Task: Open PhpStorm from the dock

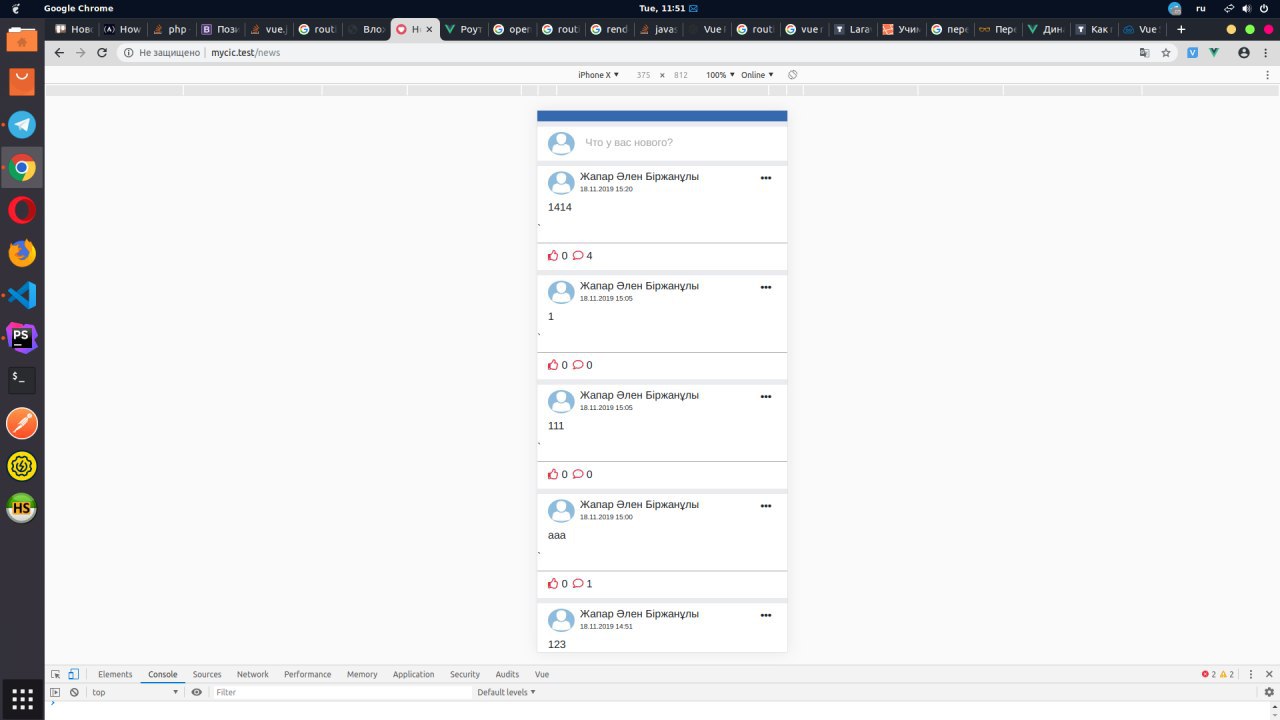Action: pyautogui.click(x=22, y=338)
